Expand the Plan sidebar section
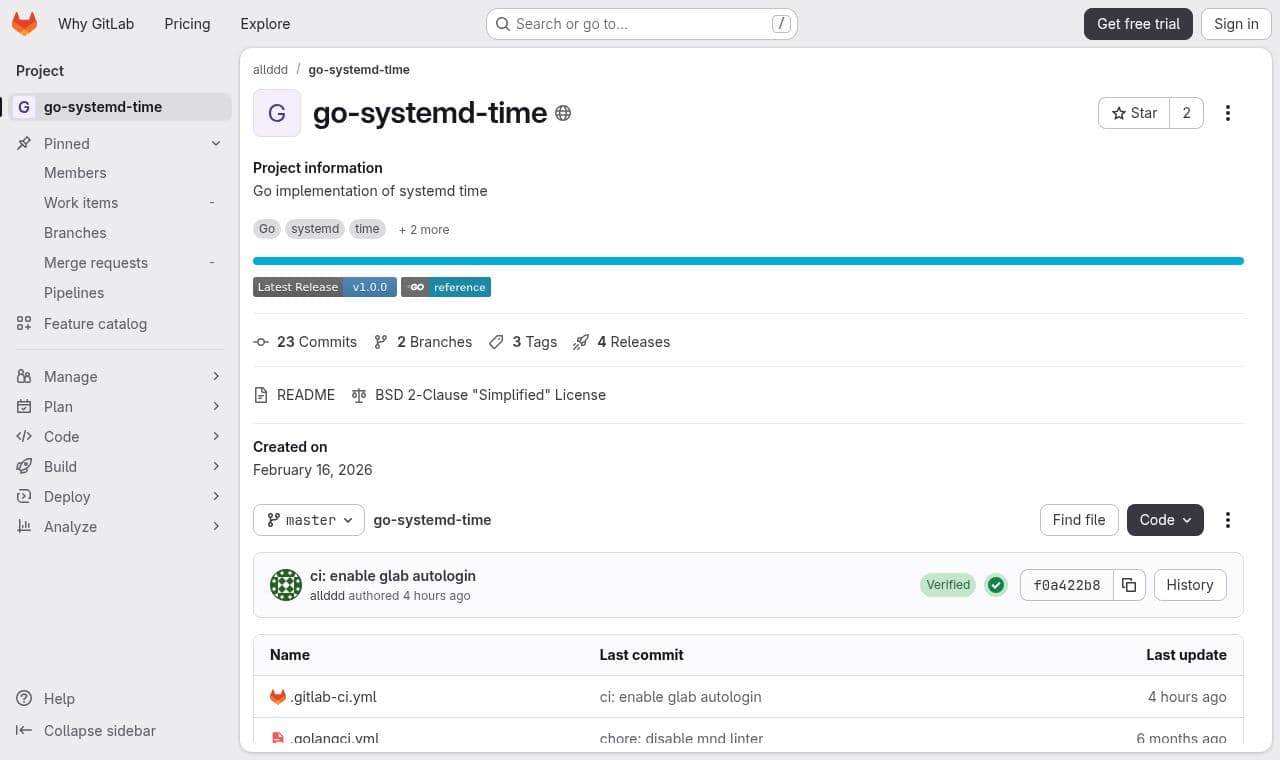Viewport: 1280px width, 760px height. tap(120, 407)
